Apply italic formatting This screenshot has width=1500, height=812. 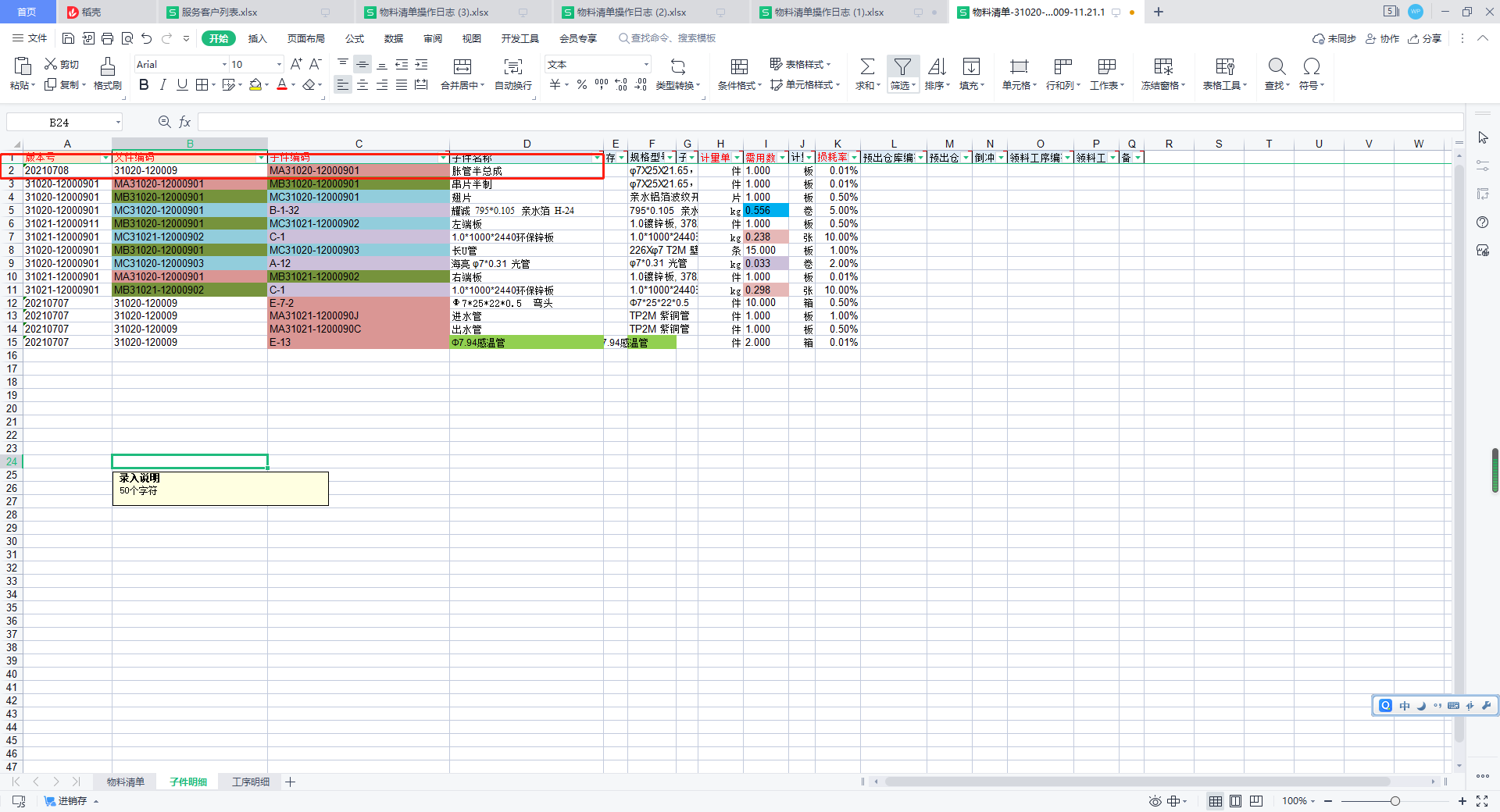click(162, 84)
